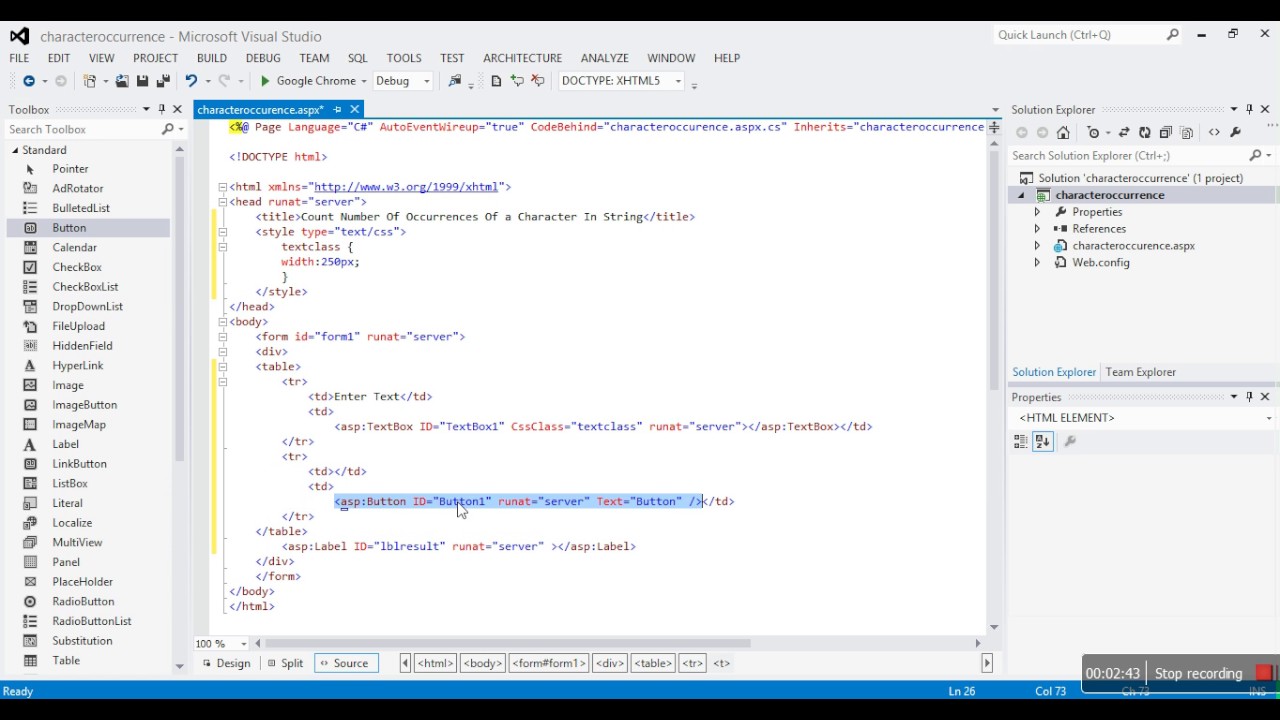Open the HTML ELEMENT dropdown in Properties
1280x720 pixels.
click(x=1269, y=418)
